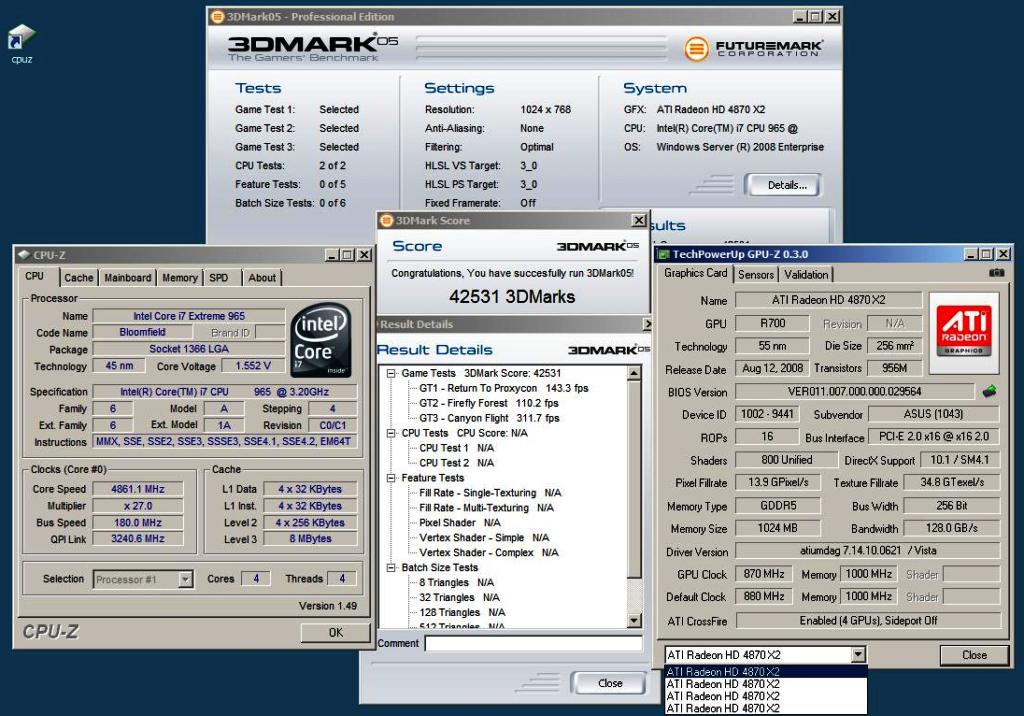Image resolution: width=1024 pixels, height=716 pixels.
Task: Click the ATI CrossFire Enabled (4 GPUs) field
Action: tap(868, 621)
